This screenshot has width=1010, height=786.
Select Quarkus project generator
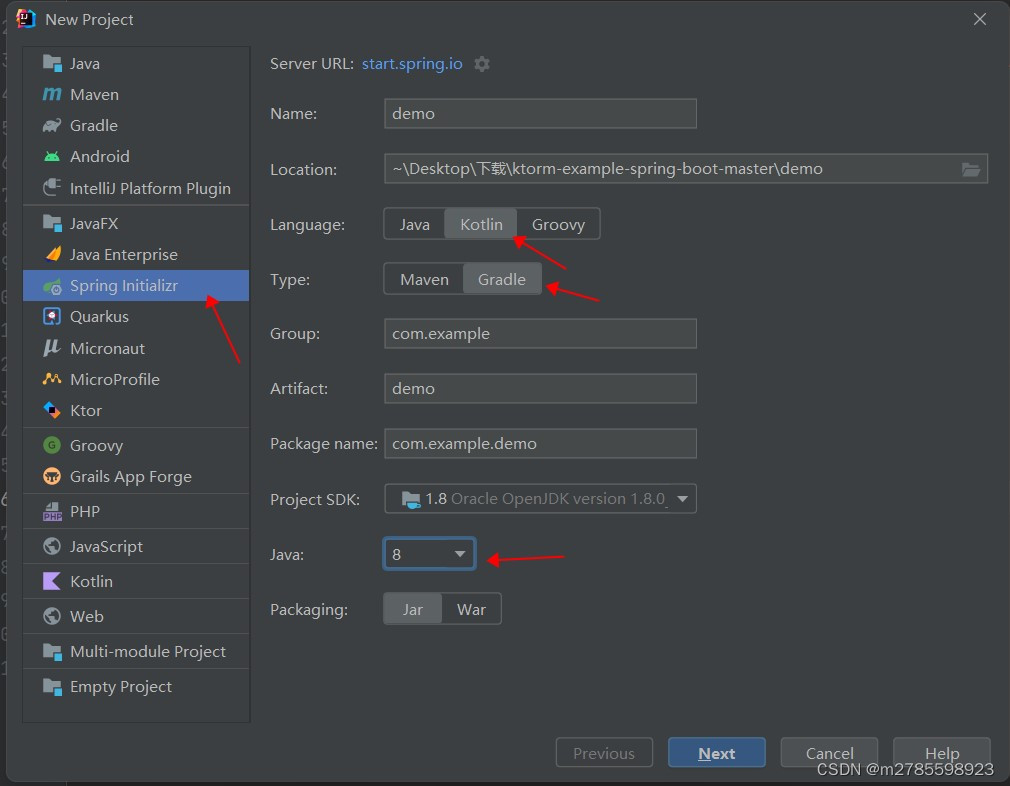point(135,316)
